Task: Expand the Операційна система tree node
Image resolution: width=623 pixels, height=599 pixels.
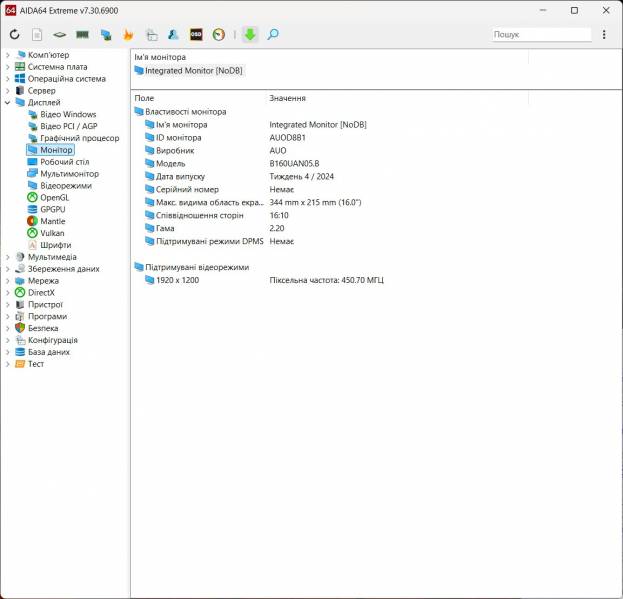Action: click(8, 79)
